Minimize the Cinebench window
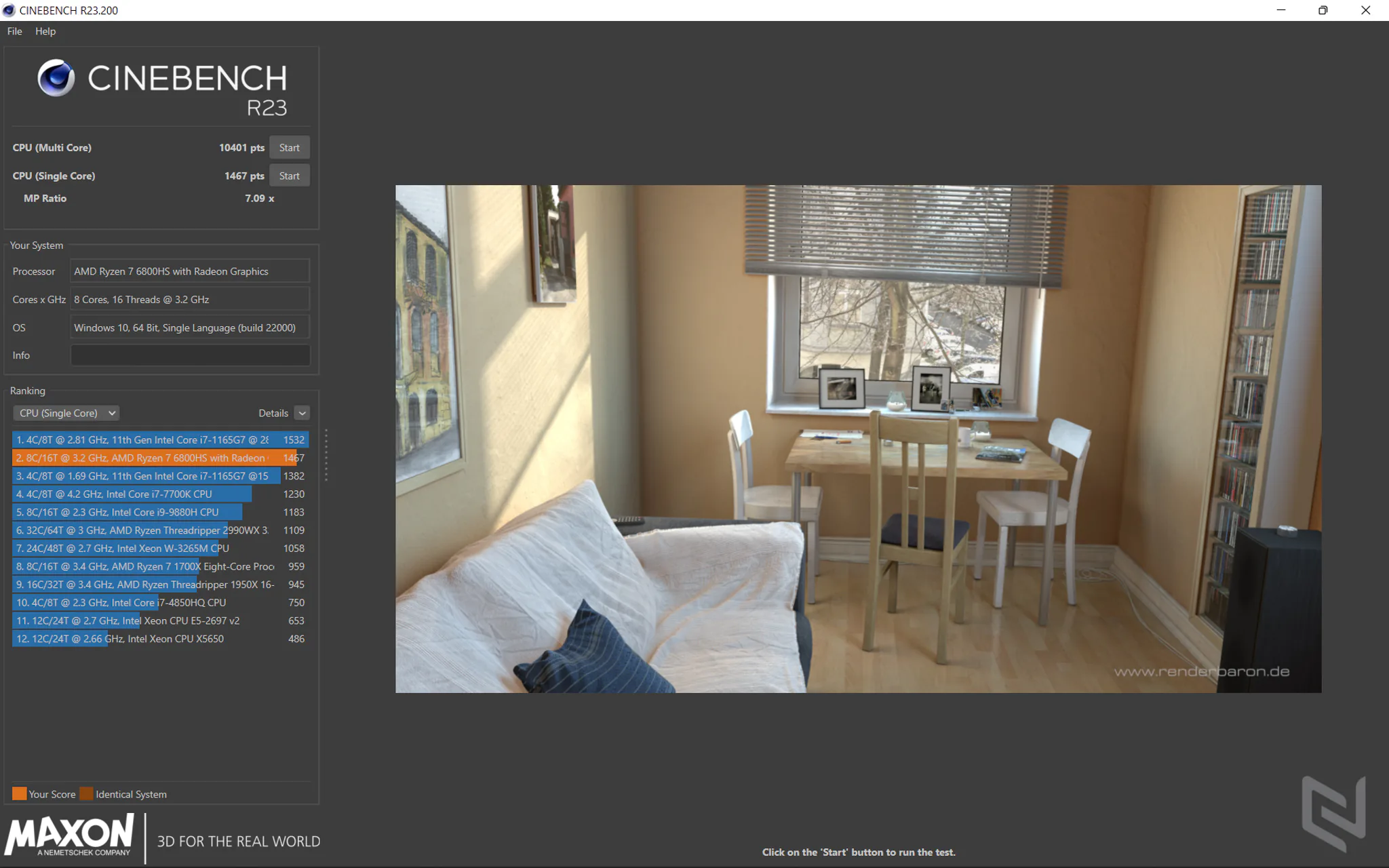The height and width of the screenshot is (868, 1389). click(x=1281, y=10)
